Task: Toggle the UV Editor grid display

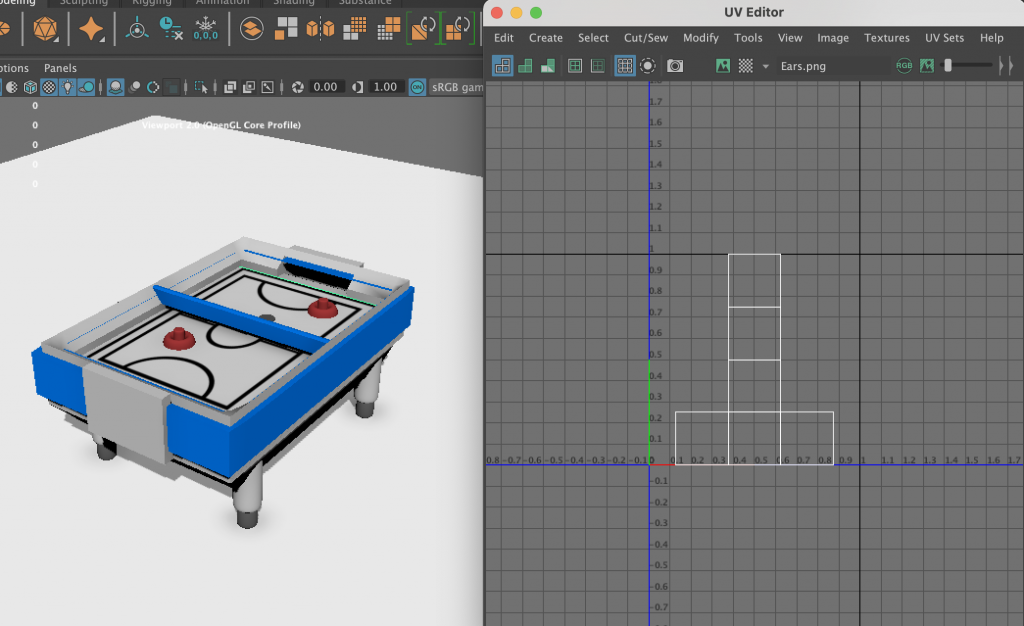Action: click(624, 66)
